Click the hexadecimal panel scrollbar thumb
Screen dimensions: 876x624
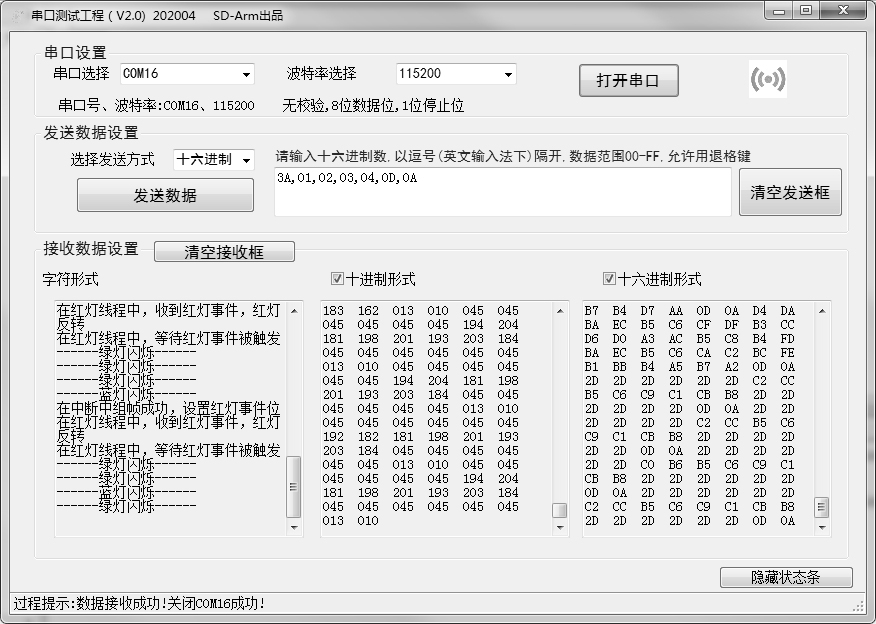pyautogui.click(x=821, y=507)
